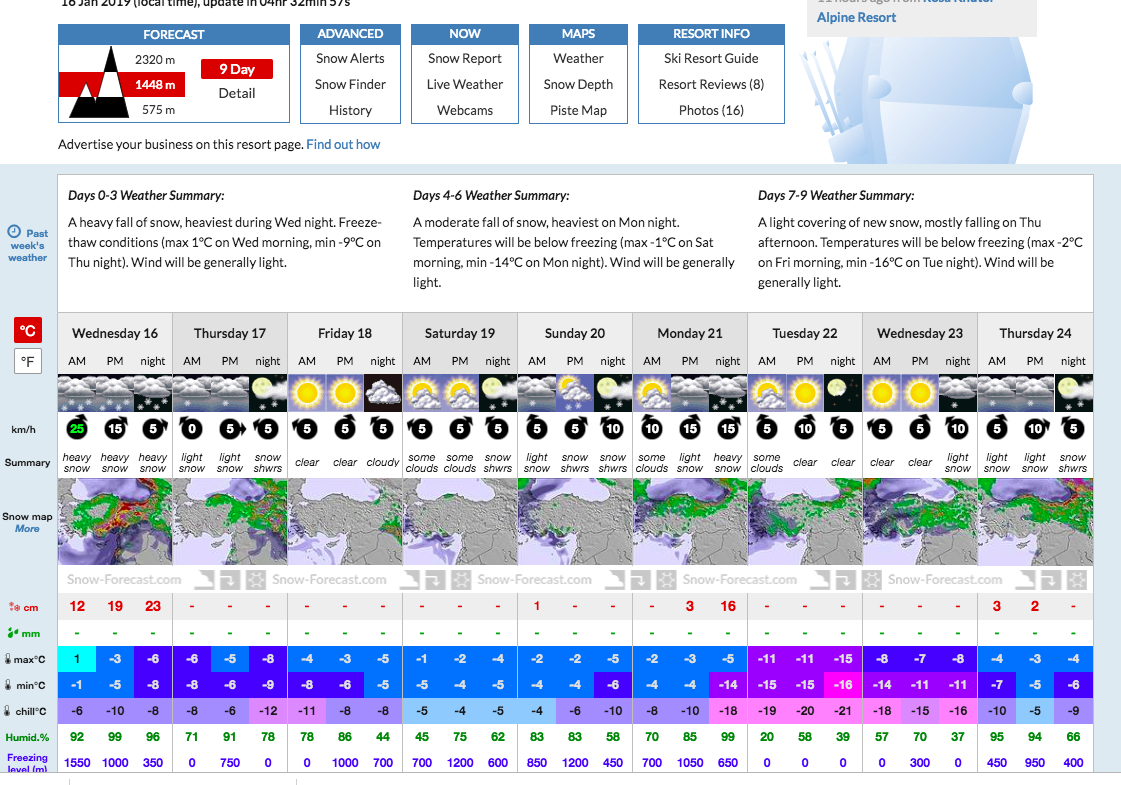This screenshot has width=1121, height=785.
Task: Switch temperature units to °F
Action: (x=28, y=361)
